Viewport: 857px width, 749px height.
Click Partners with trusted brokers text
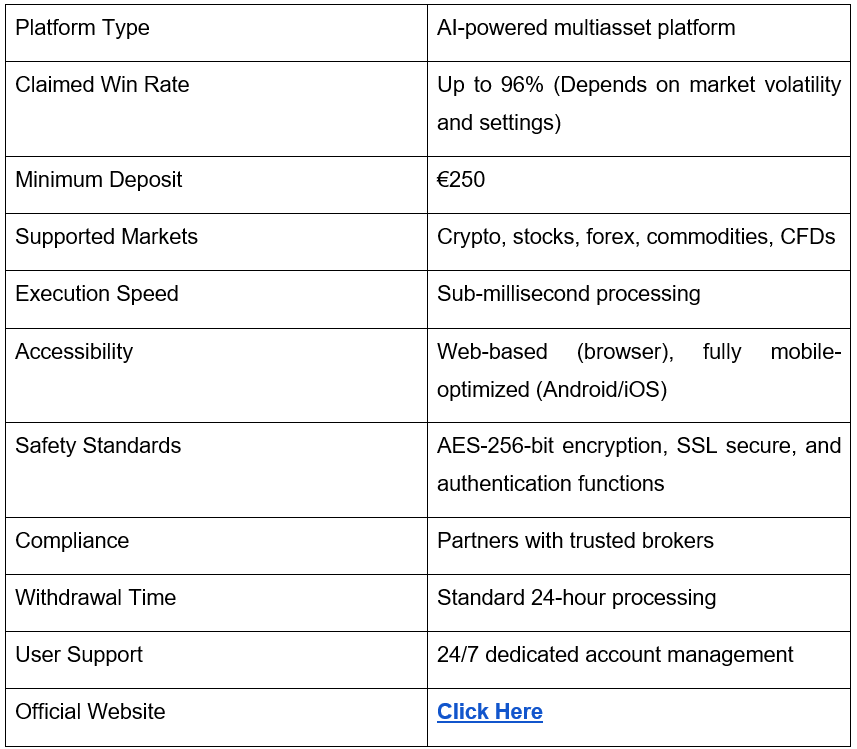pos(575,541)
